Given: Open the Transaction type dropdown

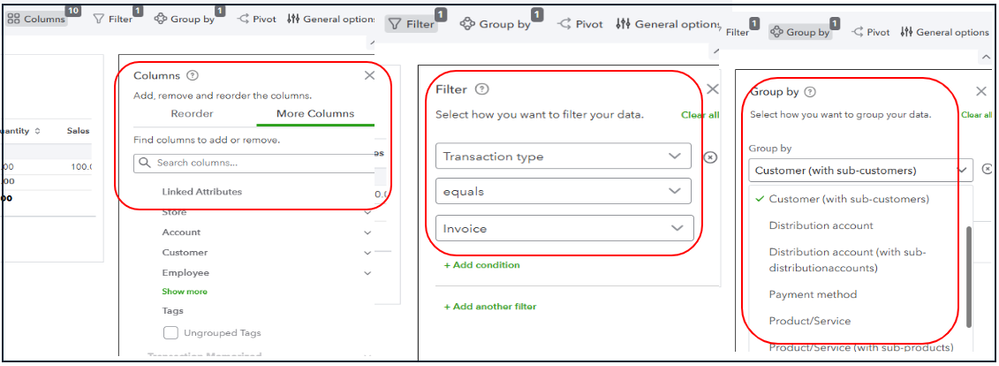Looking at the screenshot, I should (x=563, y=156).
